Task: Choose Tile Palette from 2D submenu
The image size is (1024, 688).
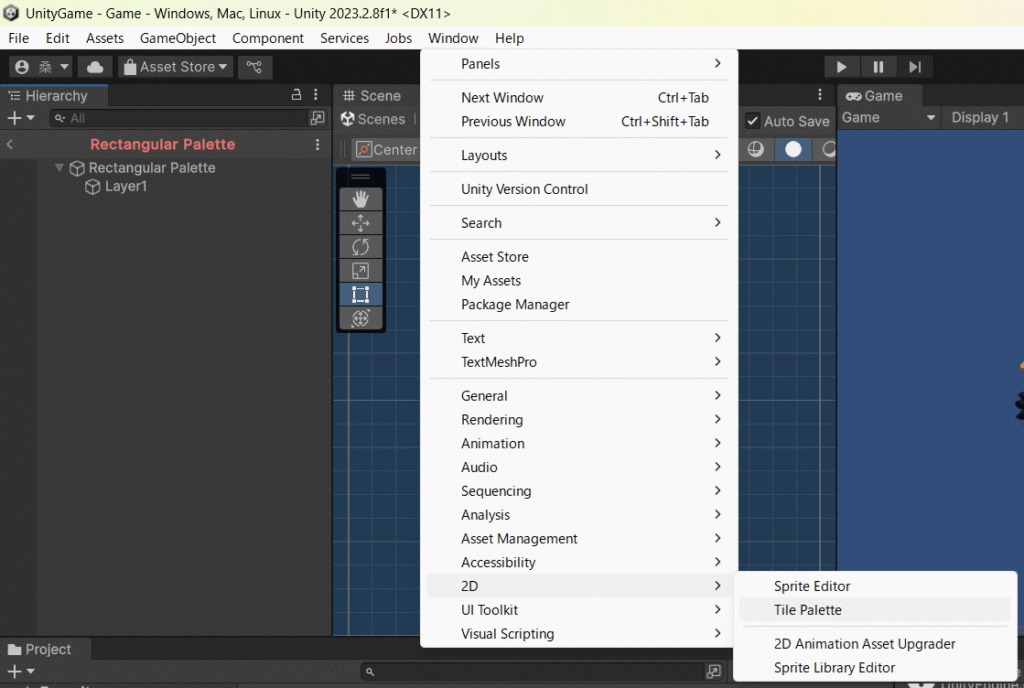Action: tap(875, 610)
